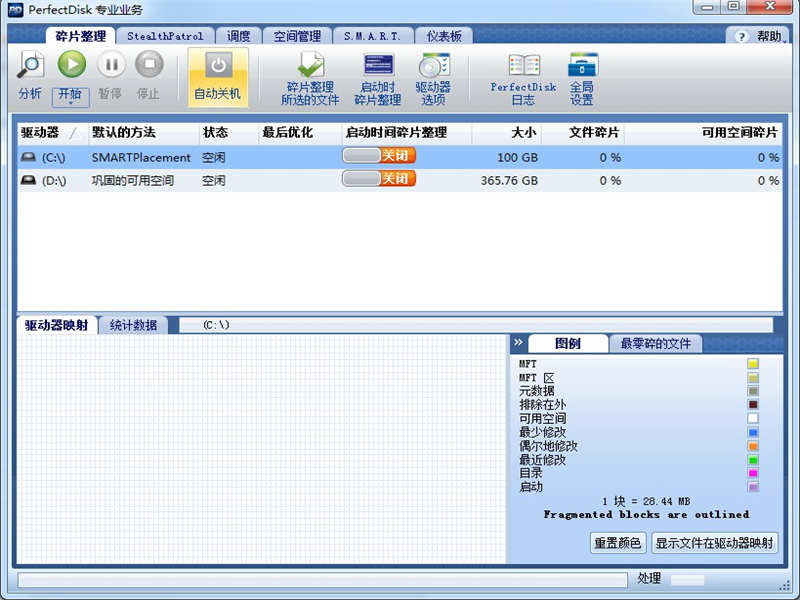Screen dimensions: 800x600
Task: Click the help question mark icon
Action: tap(741, 37)
